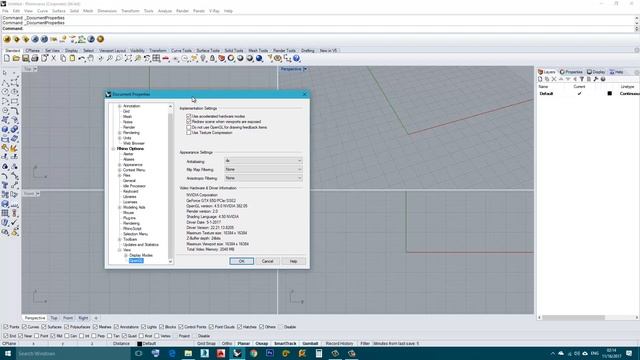Click the four-viewport layout icon

pyautogui.click(x=156, y=59)
